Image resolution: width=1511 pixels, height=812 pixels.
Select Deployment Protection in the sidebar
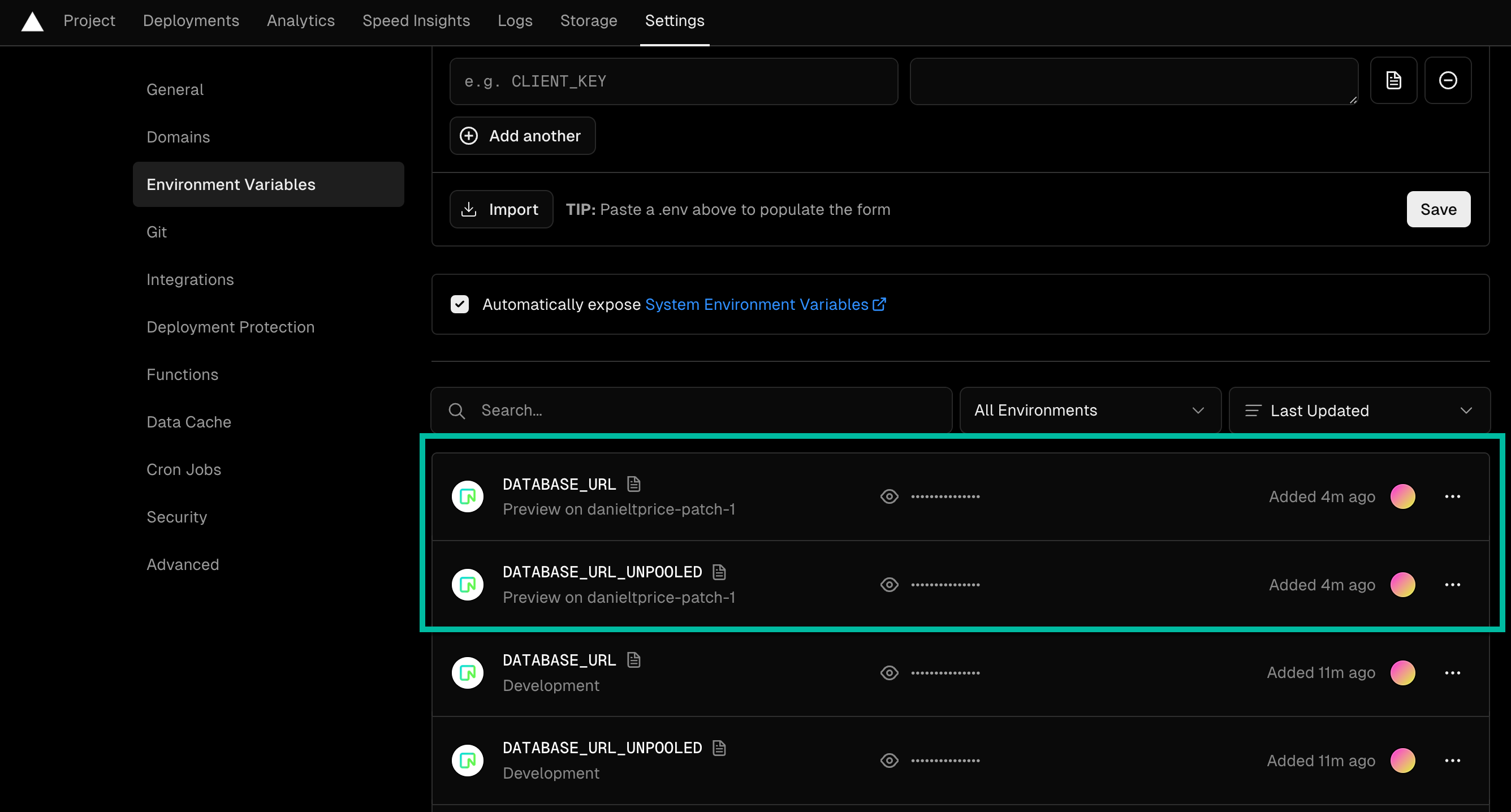tap(231, 327)
